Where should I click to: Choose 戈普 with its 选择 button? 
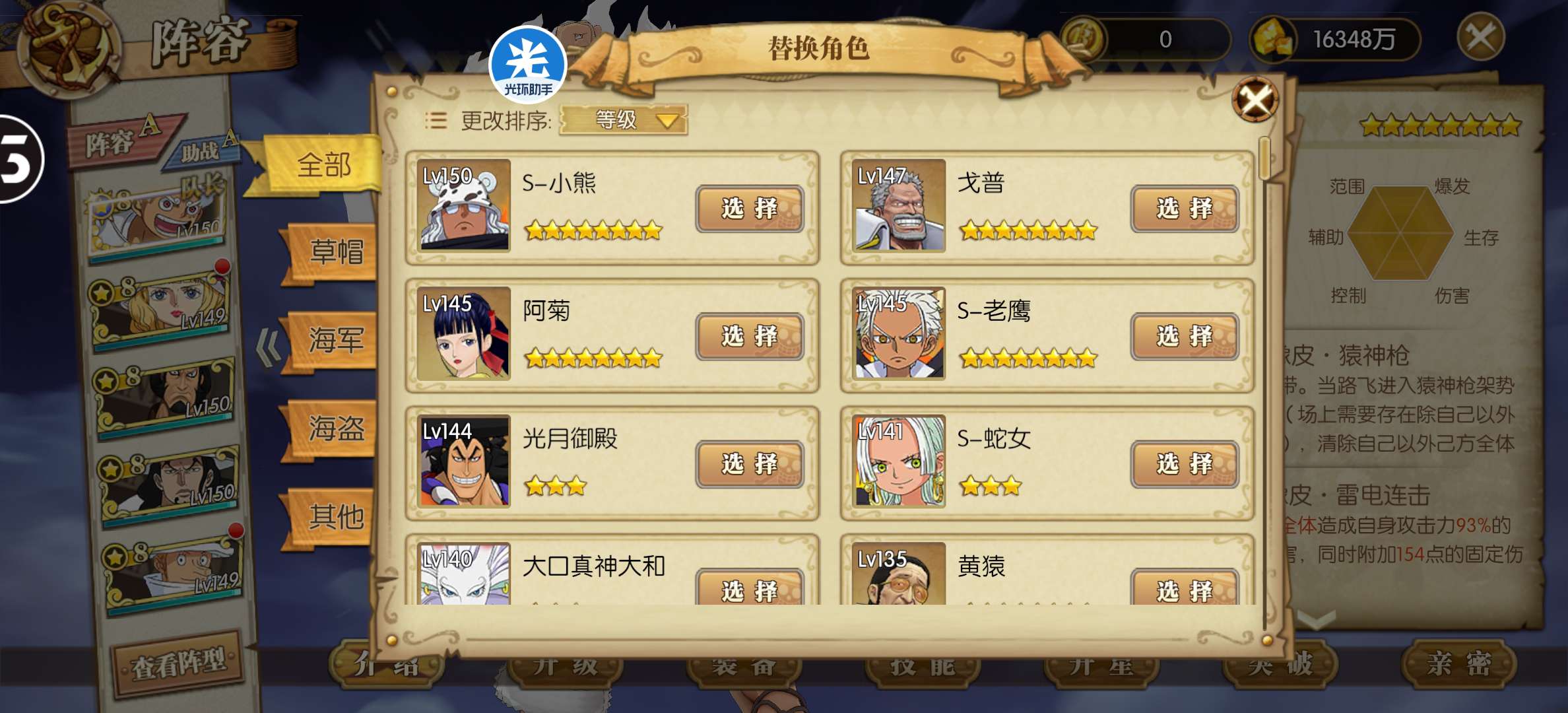1185,209
